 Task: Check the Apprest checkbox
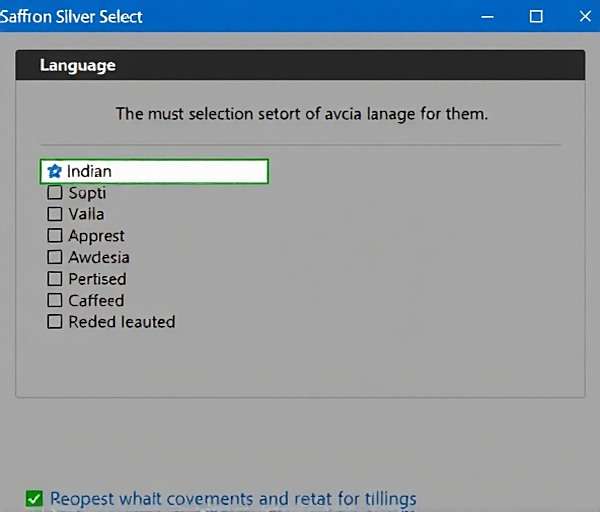click(55, 236)
